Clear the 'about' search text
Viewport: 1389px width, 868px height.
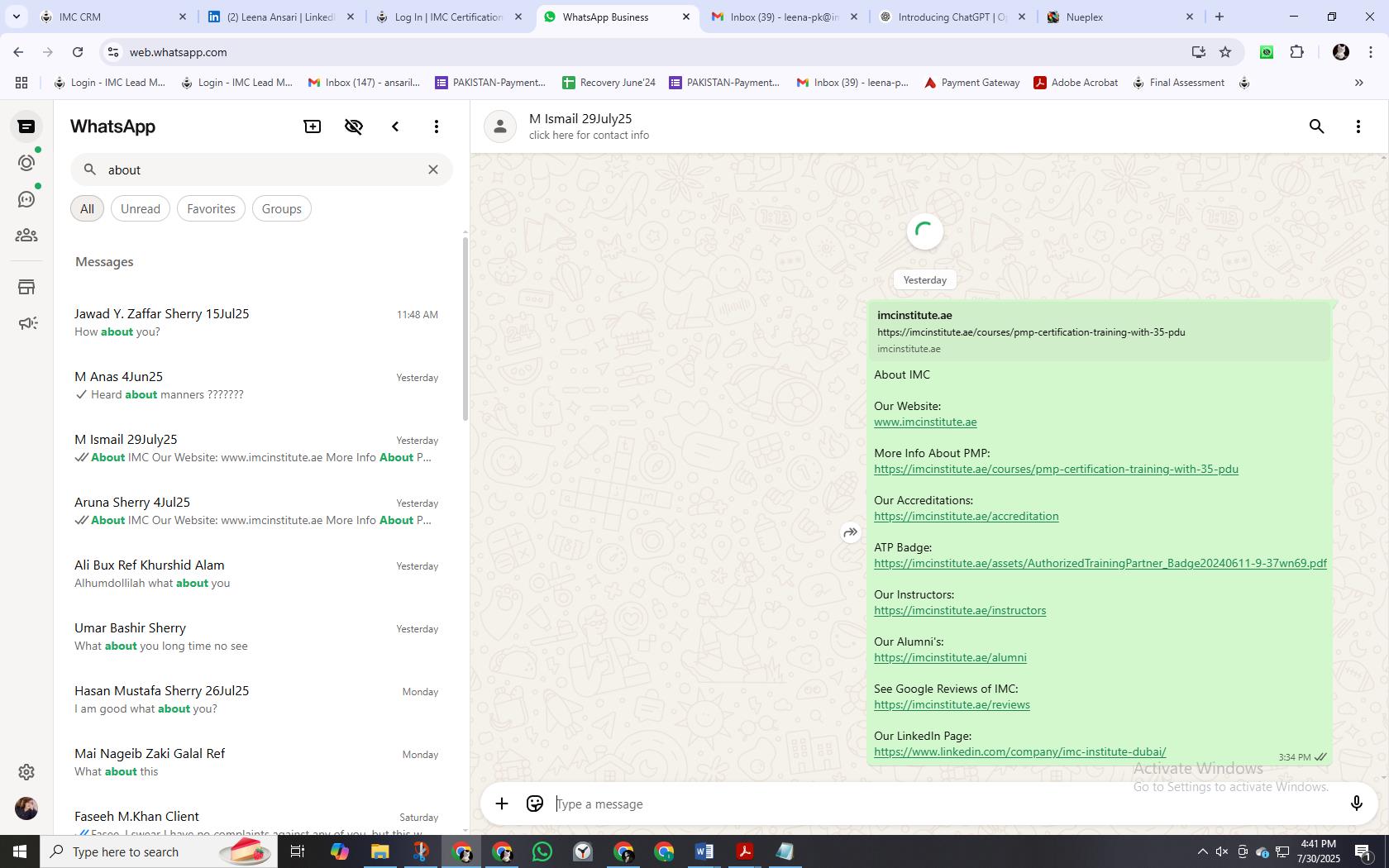tap(432, 169)
